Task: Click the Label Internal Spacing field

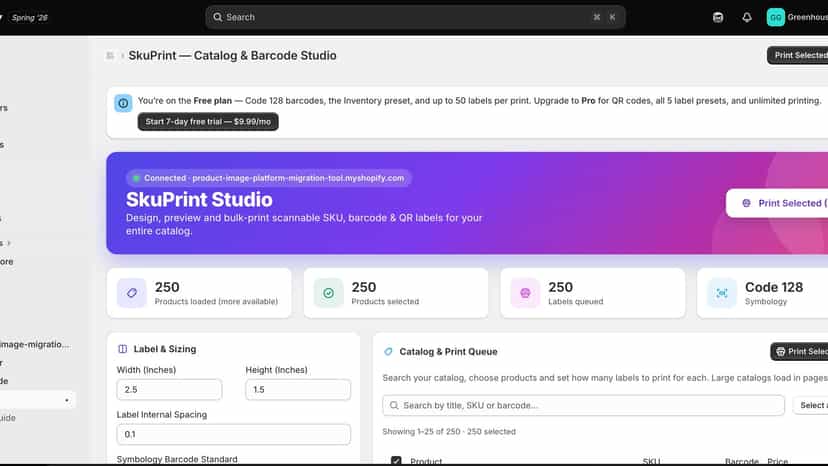Action: [233, 434]
